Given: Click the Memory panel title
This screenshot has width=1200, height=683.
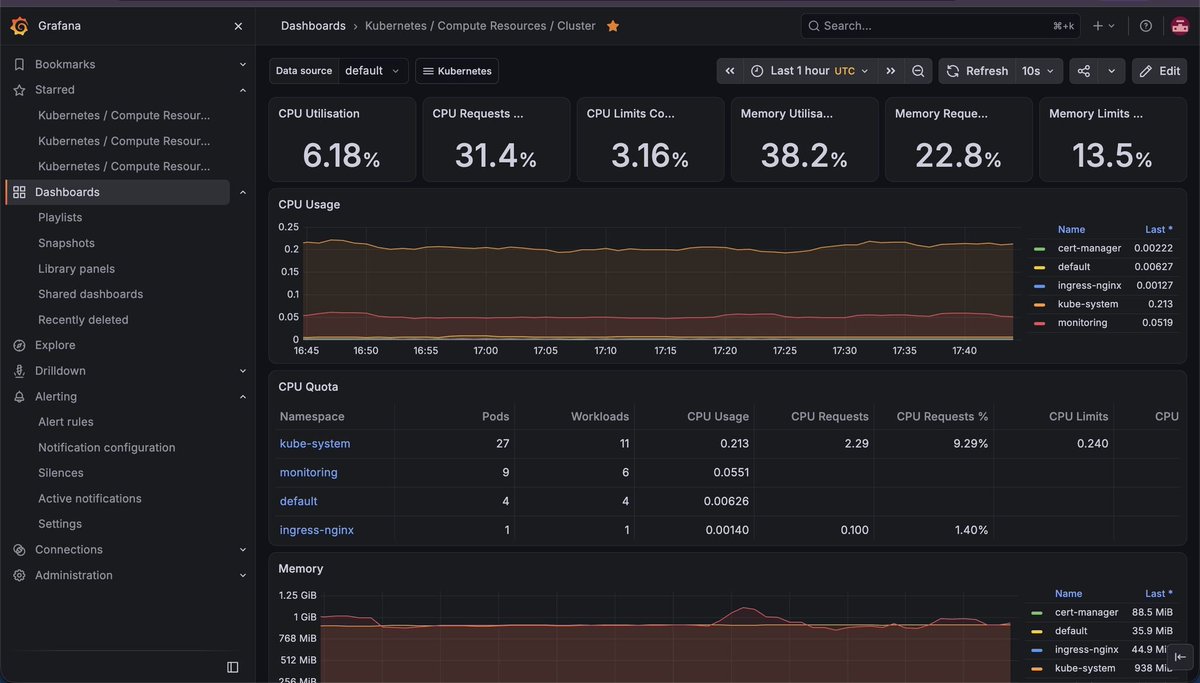Looking at the screenshot, I should click(x=301, y=568).
